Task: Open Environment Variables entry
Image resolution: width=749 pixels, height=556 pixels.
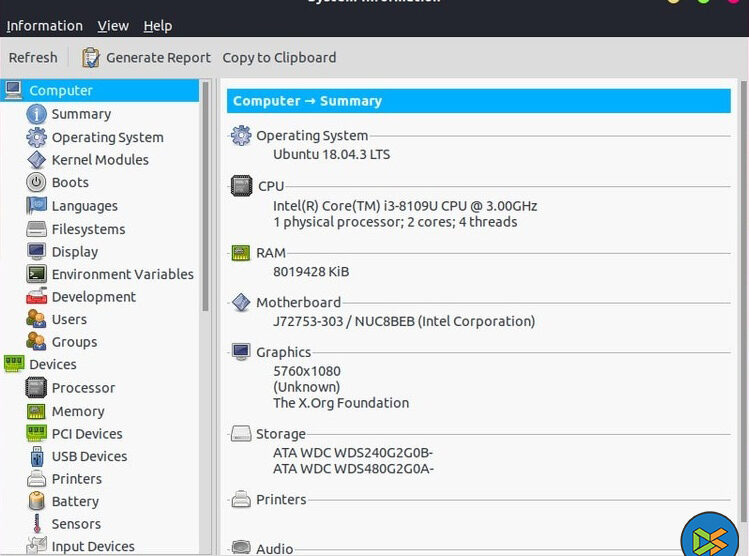Action: [x=122, y=274]
